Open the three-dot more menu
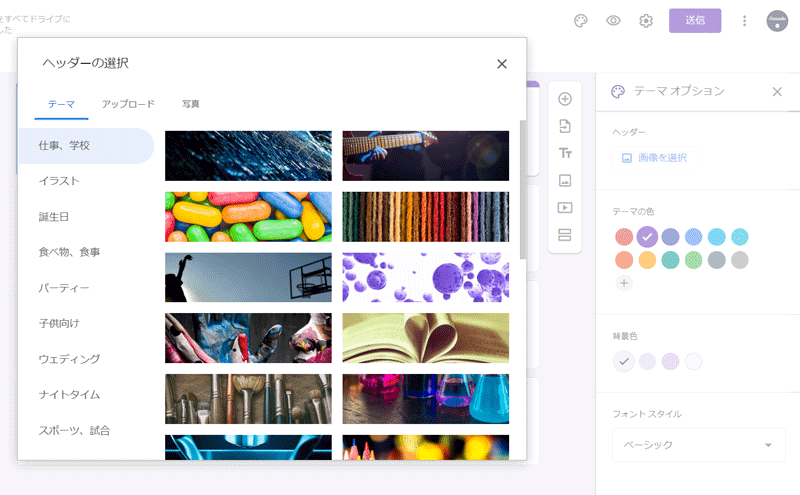 pyautogui.click(x=744, y=21)
